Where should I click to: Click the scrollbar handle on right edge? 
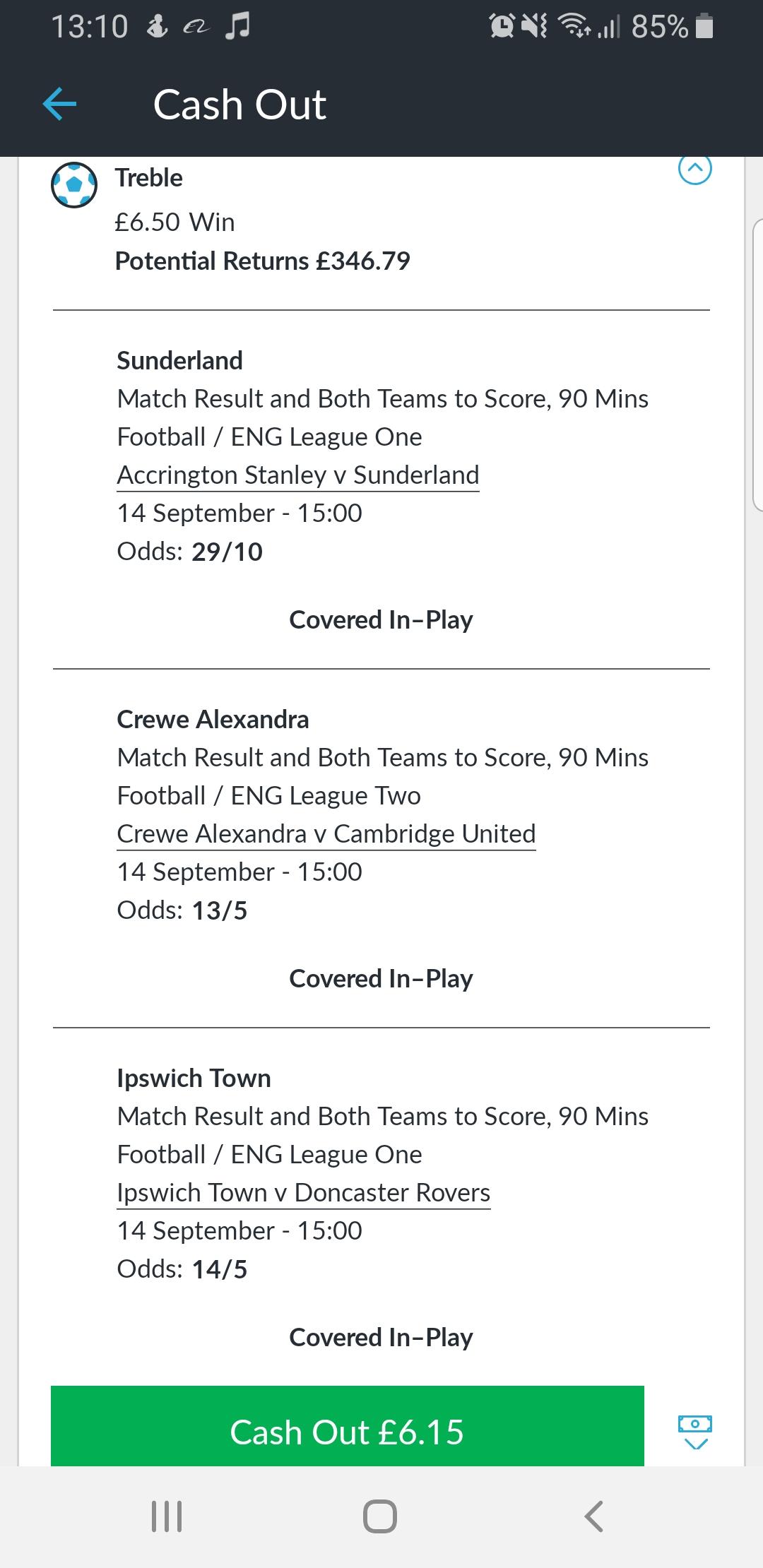coord(757,364)
